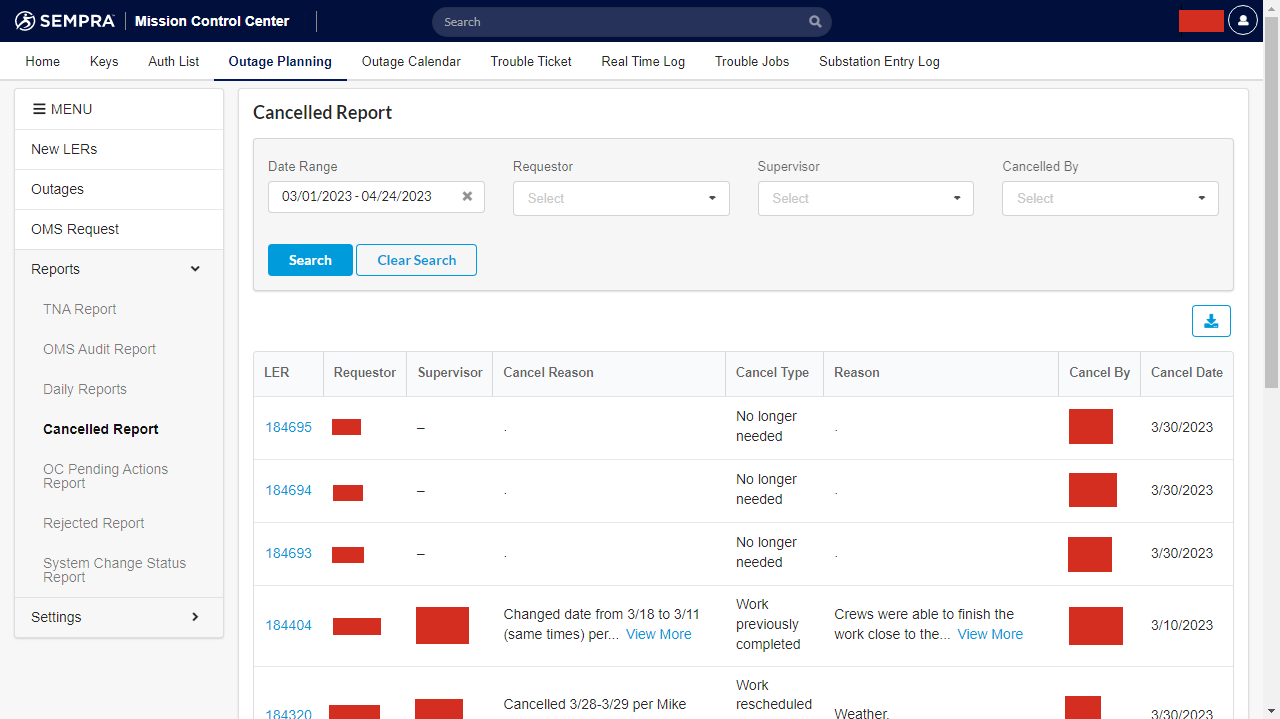Switch to the Outage Calendar tab
1280x719 pixels.
411,61
